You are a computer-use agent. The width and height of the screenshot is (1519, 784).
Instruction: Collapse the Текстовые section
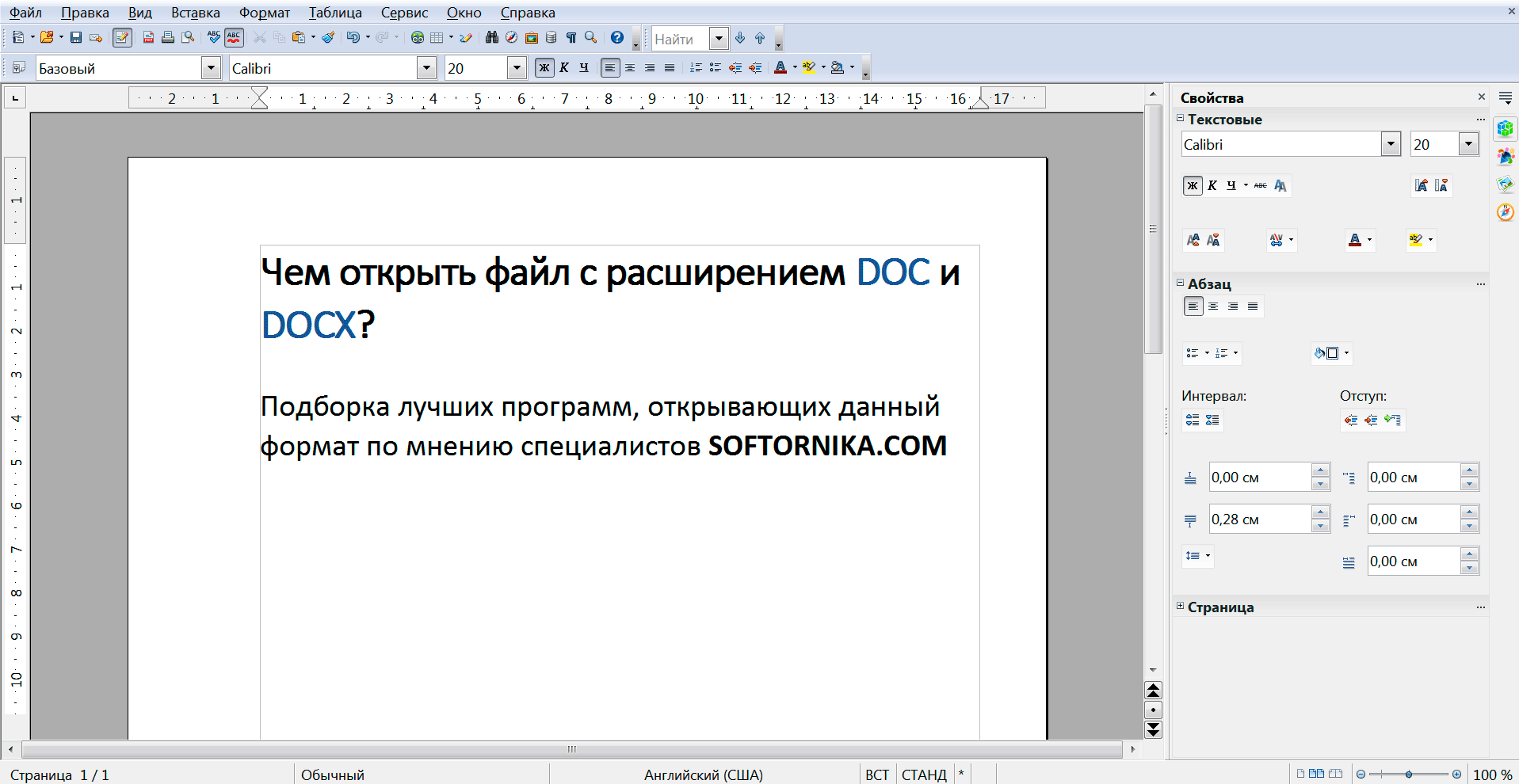coord(1180,118)
